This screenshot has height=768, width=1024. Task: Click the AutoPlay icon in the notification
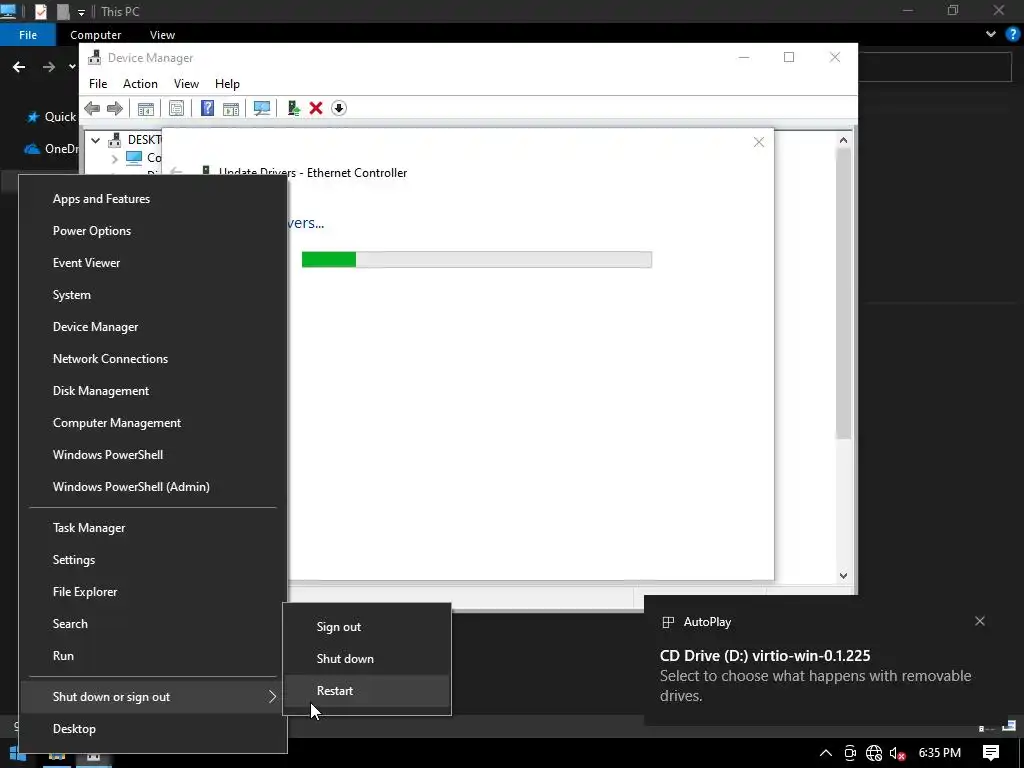pos(668,622)
